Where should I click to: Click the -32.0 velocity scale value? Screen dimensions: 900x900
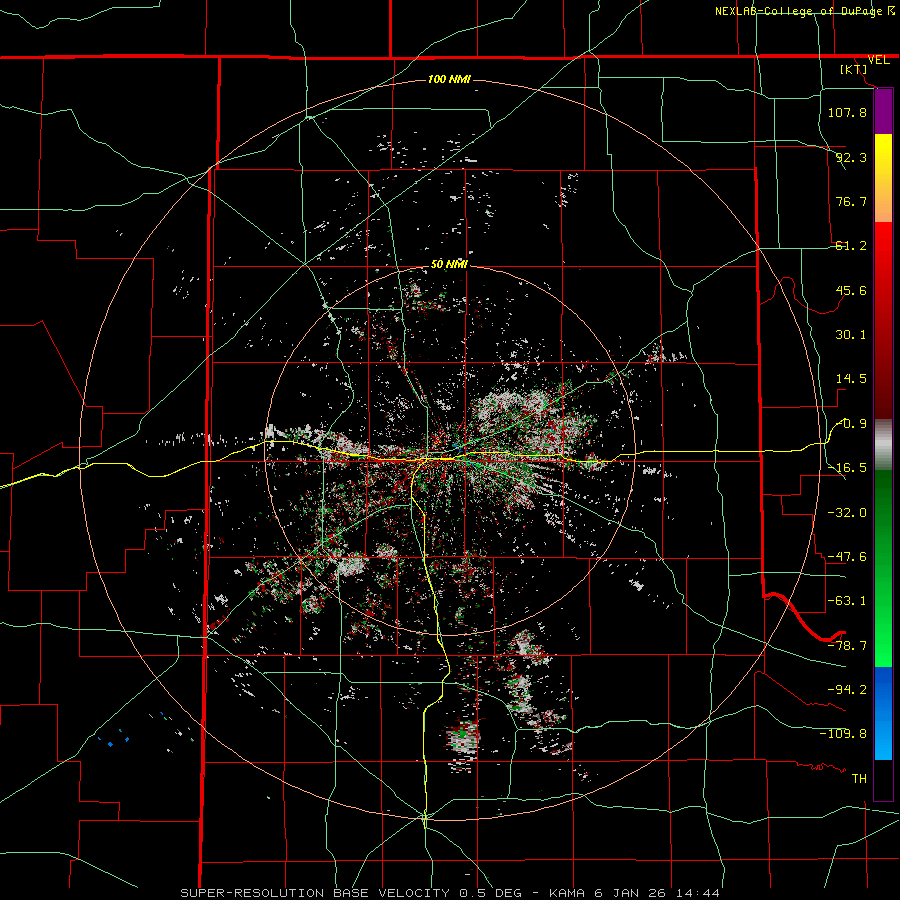coord(847,513)
